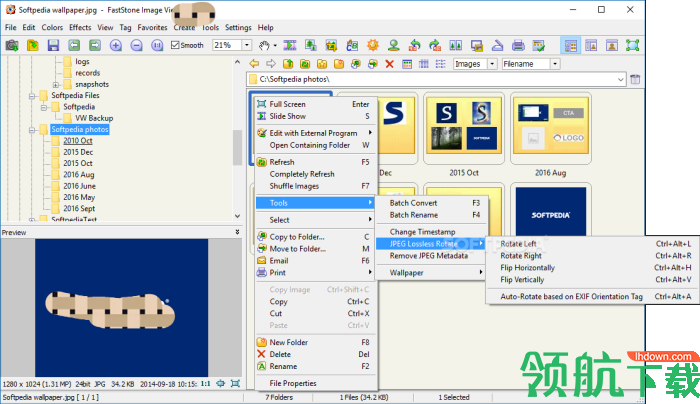700x404 pixels.
Task: Open the Filename sort dropdown
Action: point(555,64)
